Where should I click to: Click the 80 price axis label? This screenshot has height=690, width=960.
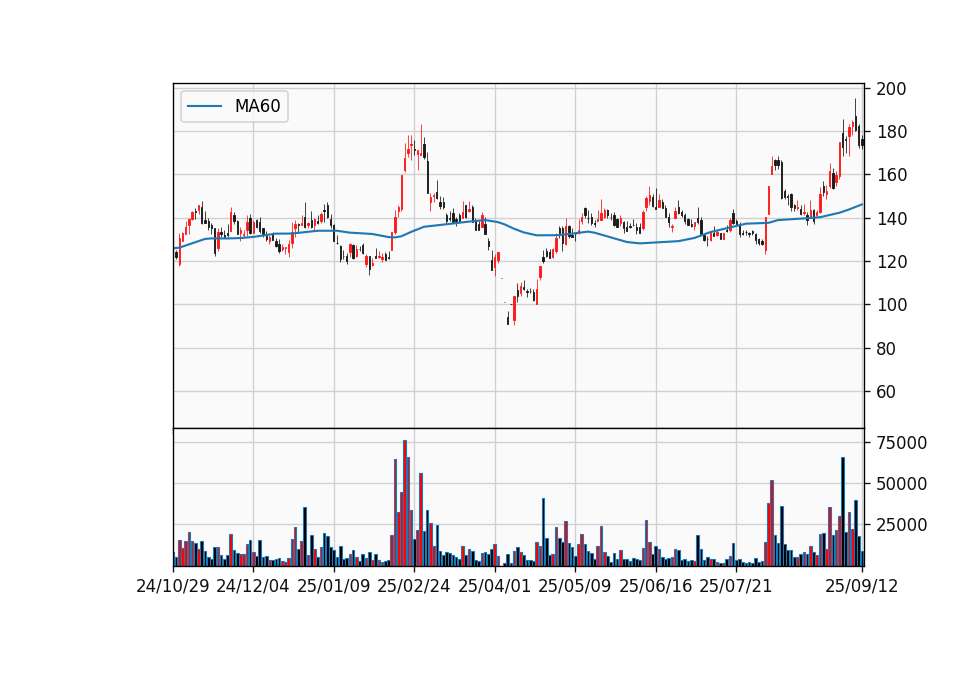886,348
